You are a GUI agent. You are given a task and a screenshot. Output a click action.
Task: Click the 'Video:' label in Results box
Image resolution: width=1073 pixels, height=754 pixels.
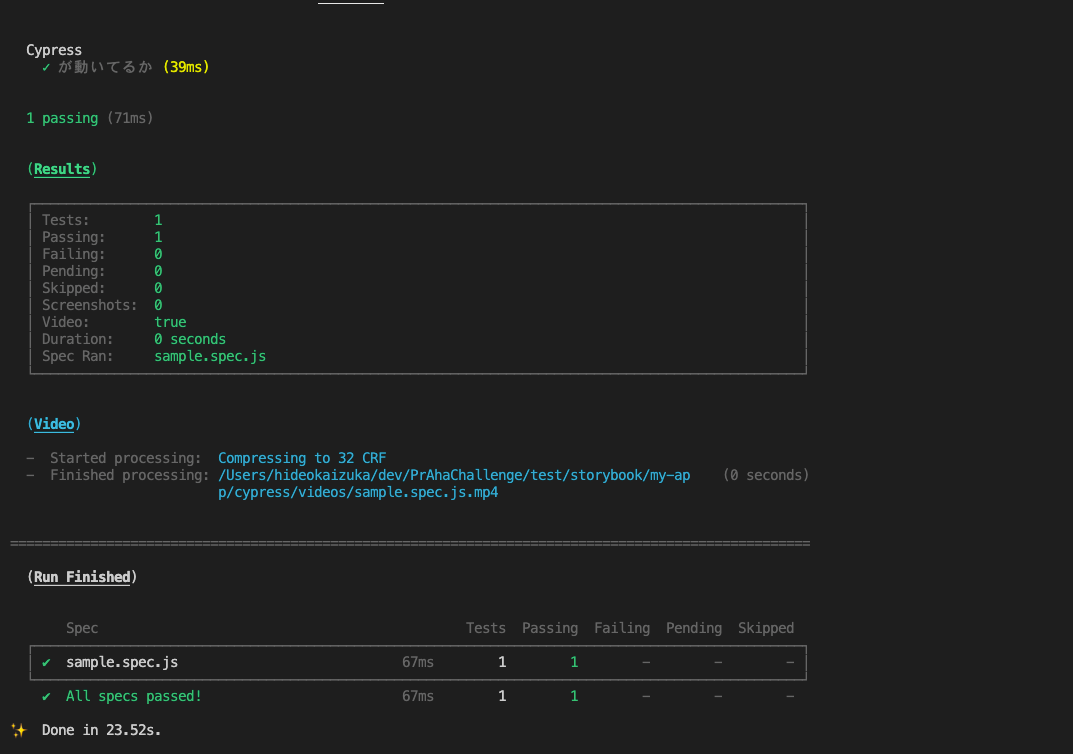66,322
